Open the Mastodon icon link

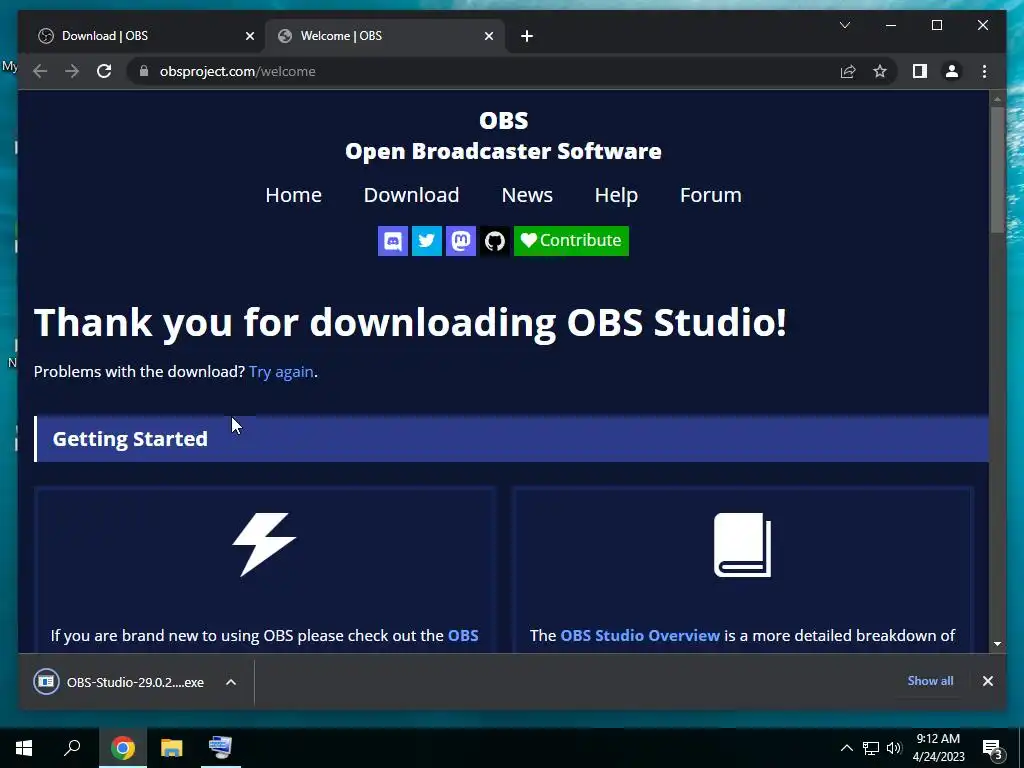pos(460,241)
